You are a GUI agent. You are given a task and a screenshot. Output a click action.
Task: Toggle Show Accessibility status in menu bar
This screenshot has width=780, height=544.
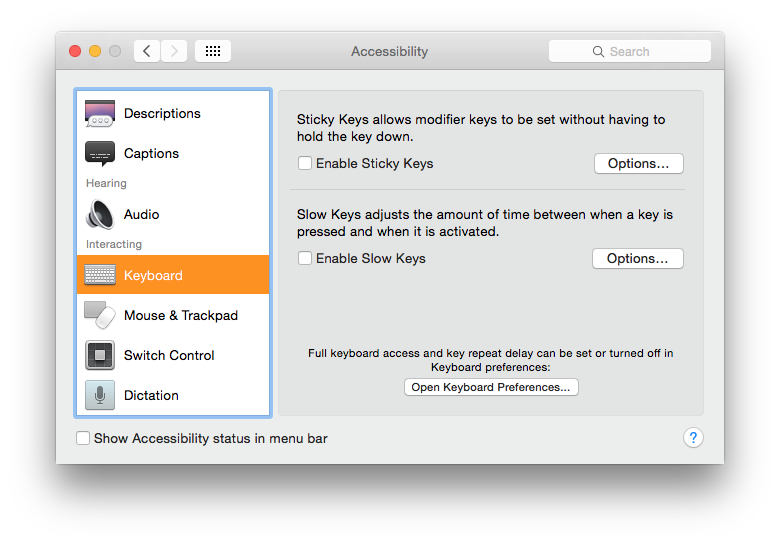(x=83, y=438)
